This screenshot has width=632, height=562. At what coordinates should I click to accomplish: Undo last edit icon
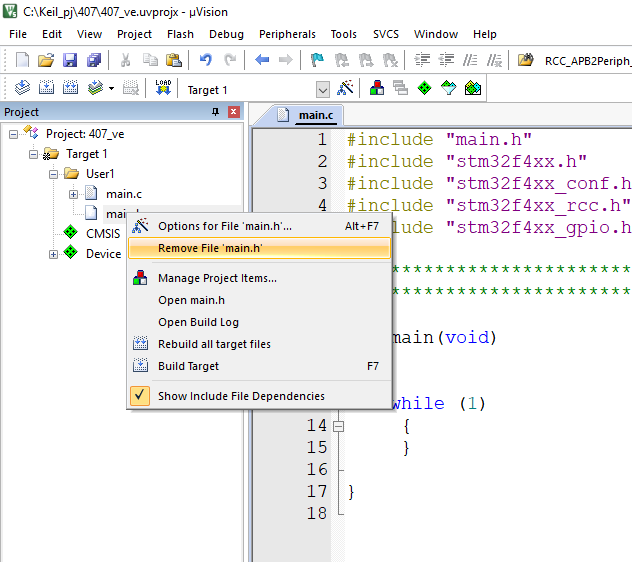tap(206, 60)
